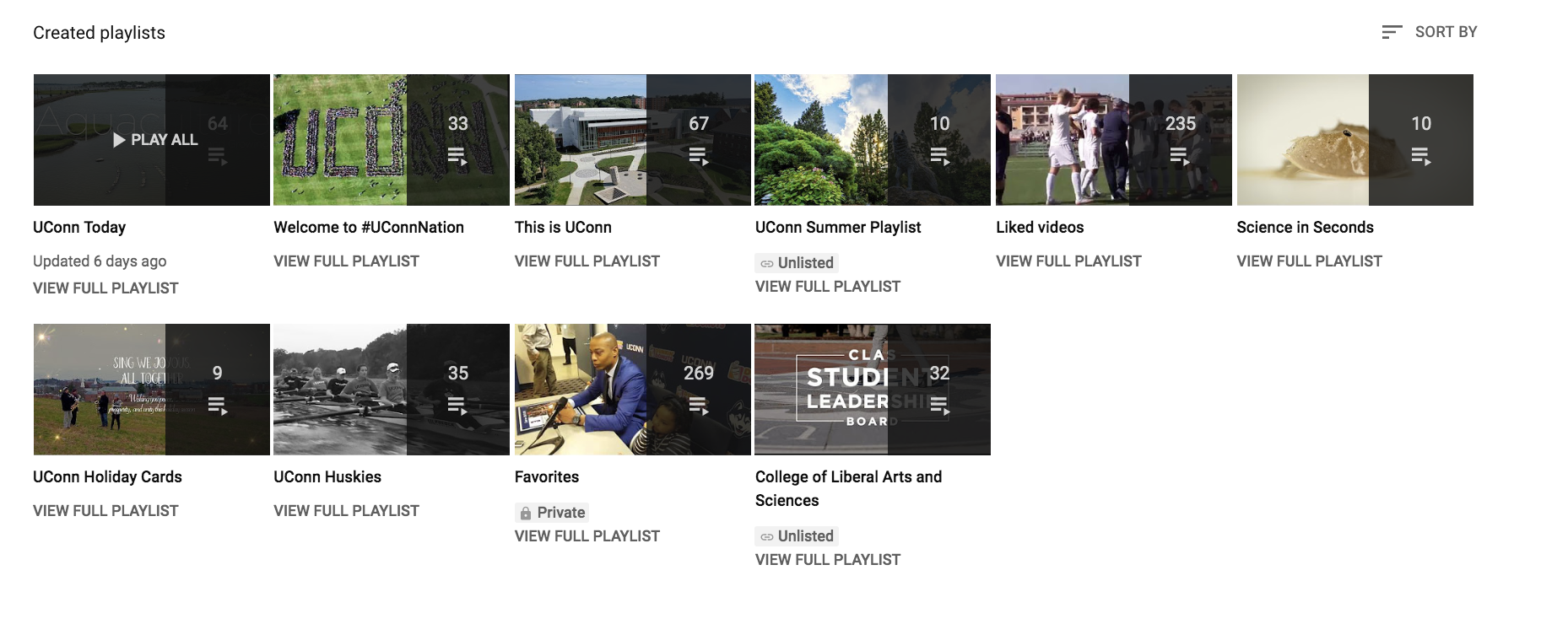Click the lock icon of Favorites' Private badge
This screenshot has height=624, width=1568.
point(526,513)
